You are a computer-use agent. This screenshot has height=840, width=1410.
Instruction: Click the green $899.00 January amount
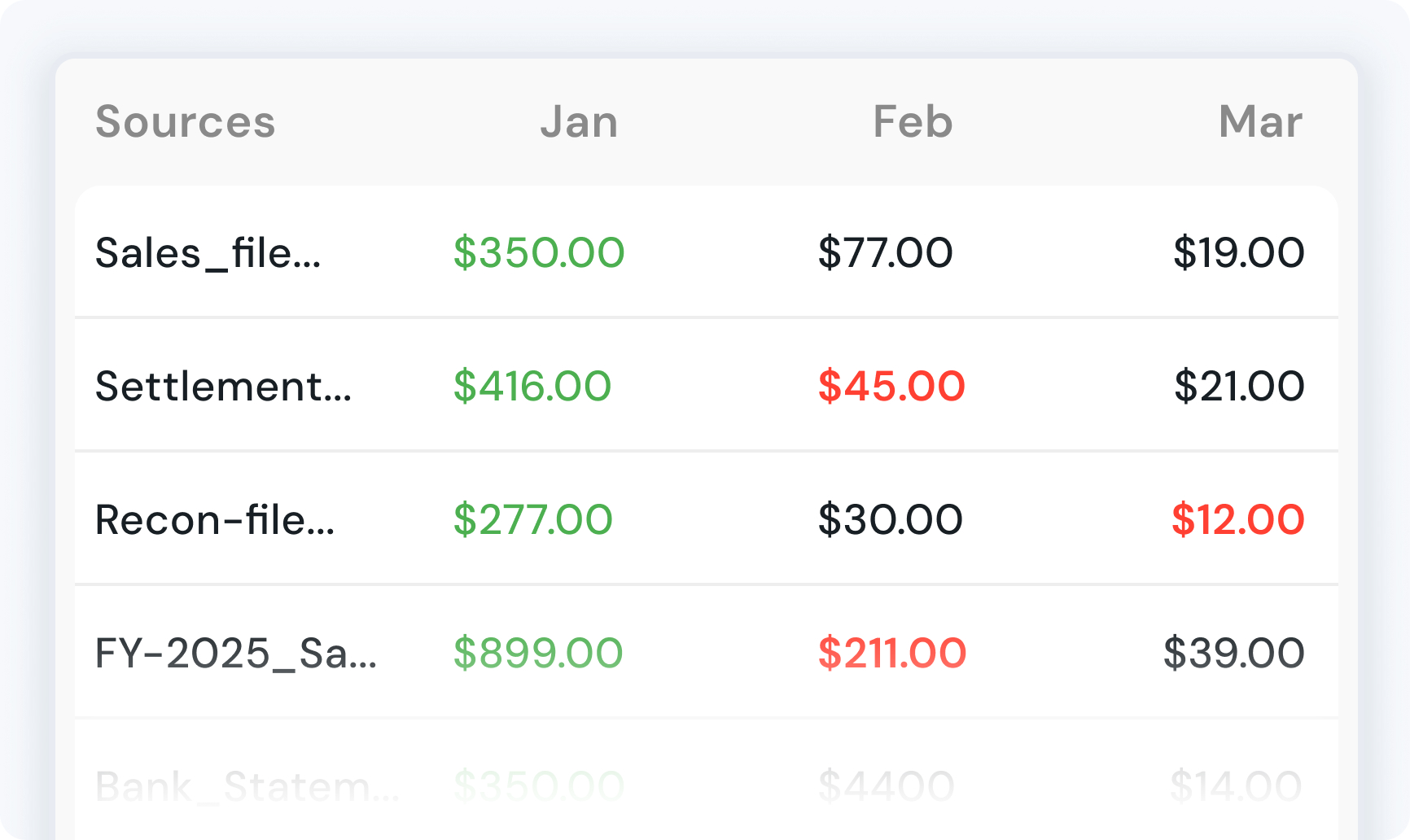coord(538,653)
